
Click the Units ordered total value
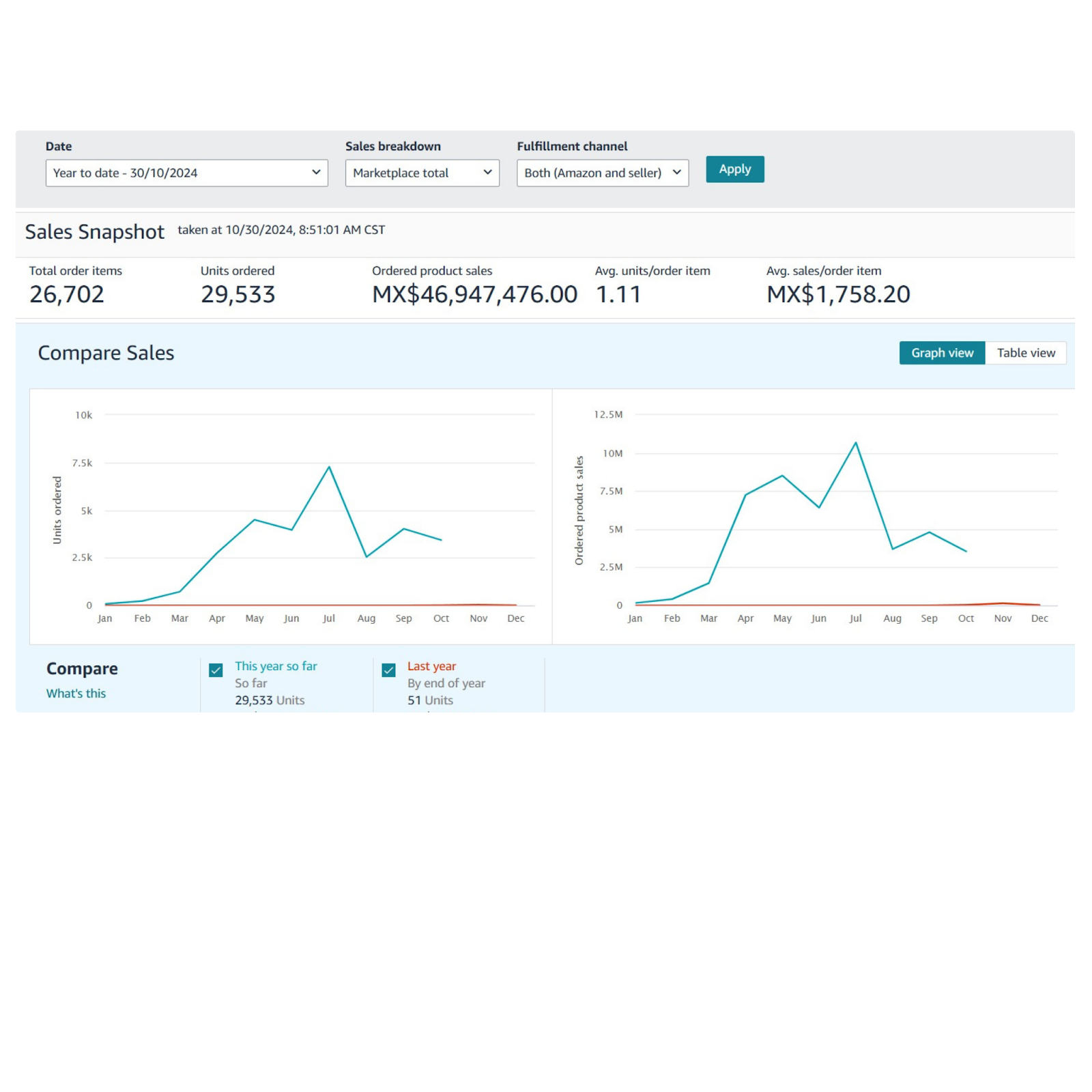point(238,294)
